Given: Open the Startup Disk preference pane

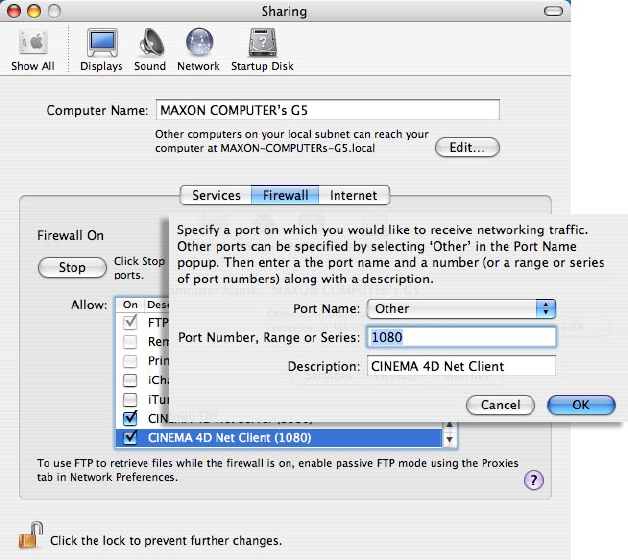Looking at the screenshot, I should coord(262,50).
